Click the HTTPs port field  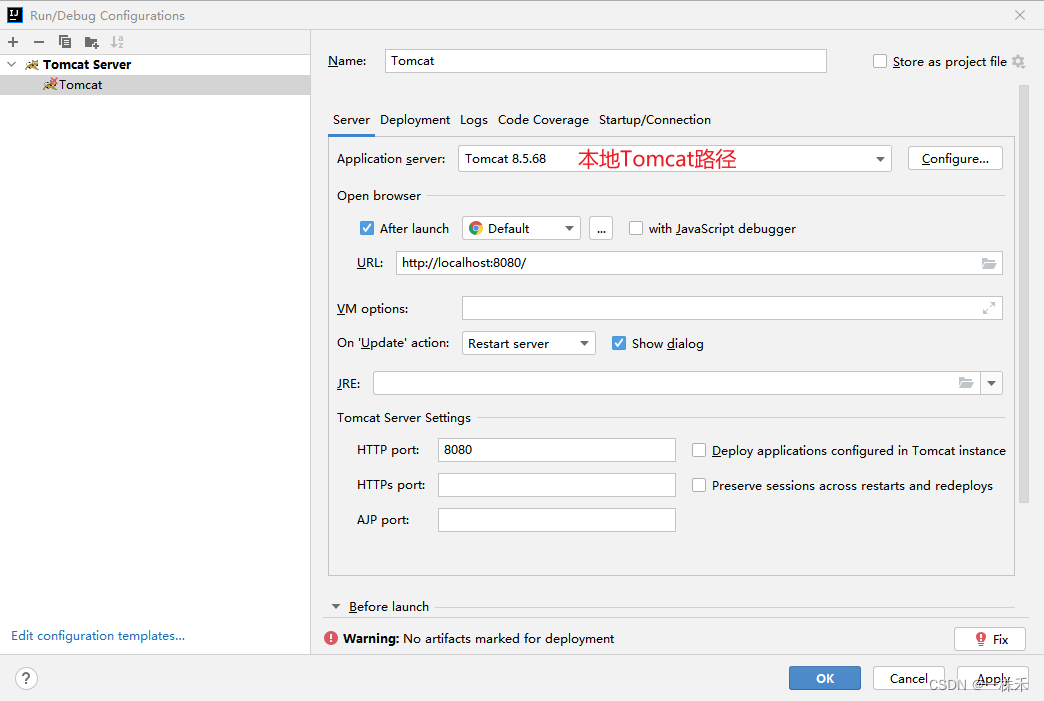557,485
